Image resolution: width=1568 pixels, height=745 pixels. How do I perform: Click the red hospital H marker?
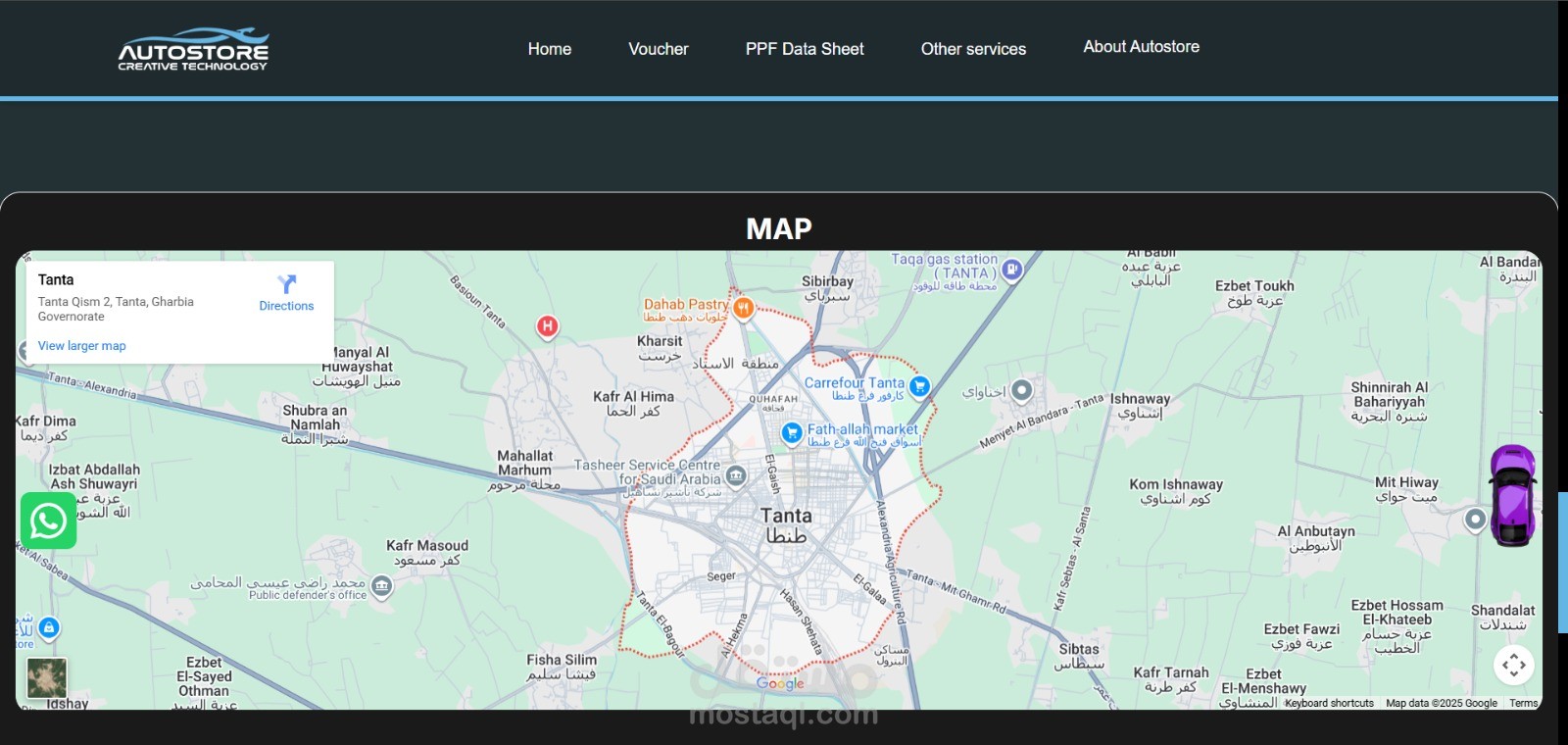point(548,325)
